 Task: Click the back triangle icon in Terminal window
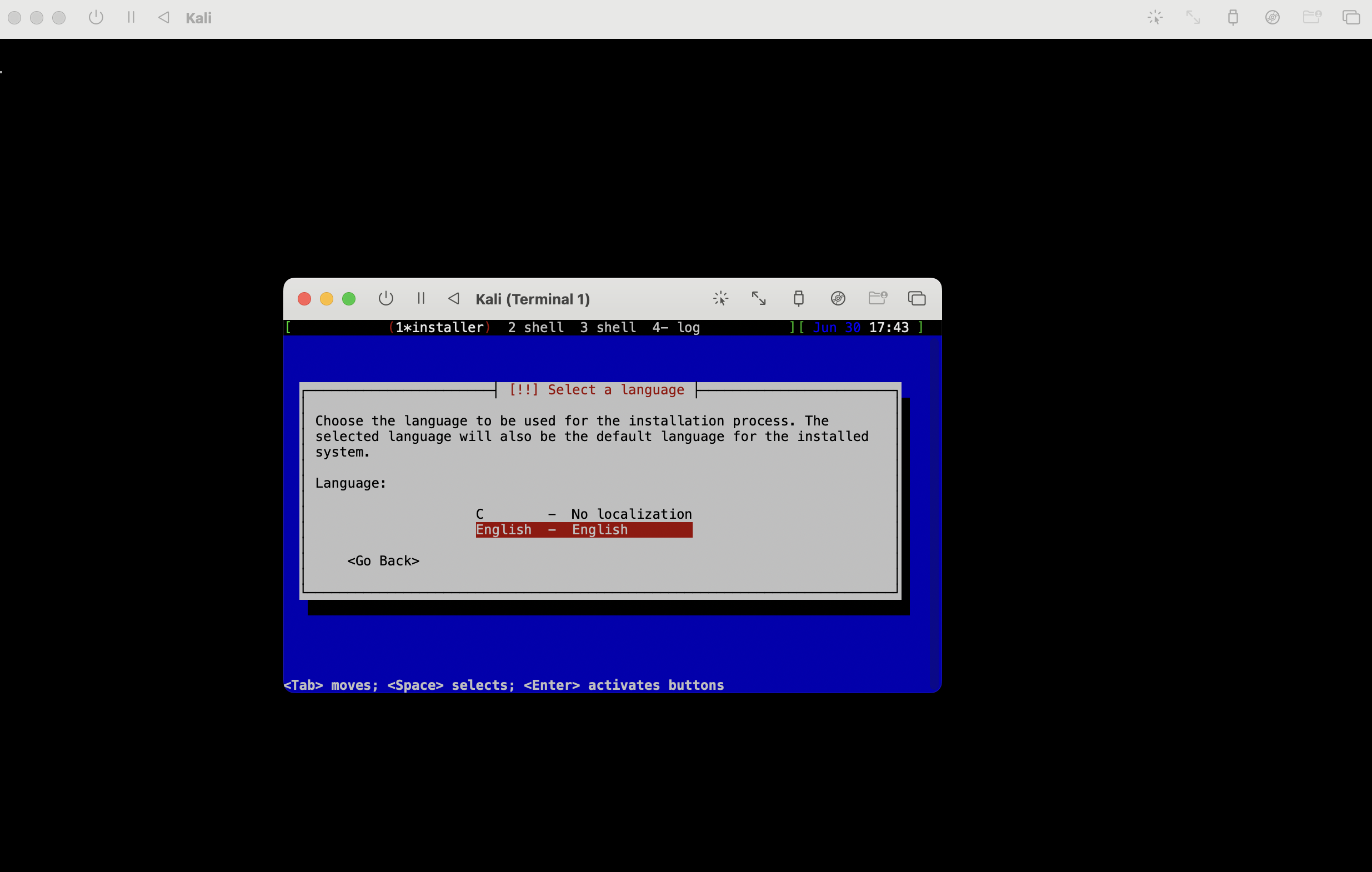tap(453, 298)
